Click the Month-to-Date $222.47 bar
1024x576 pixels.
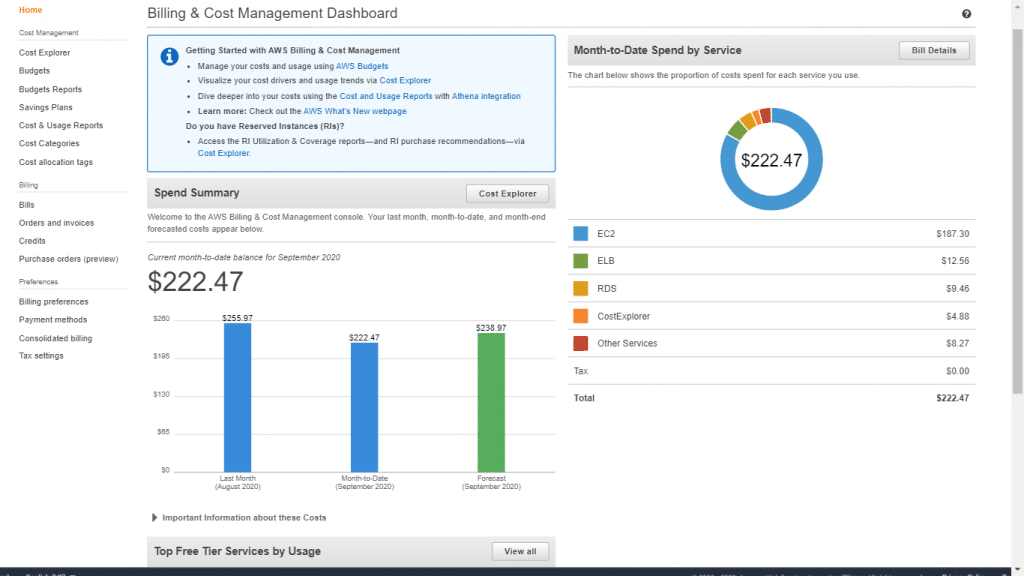click(364, 407)
